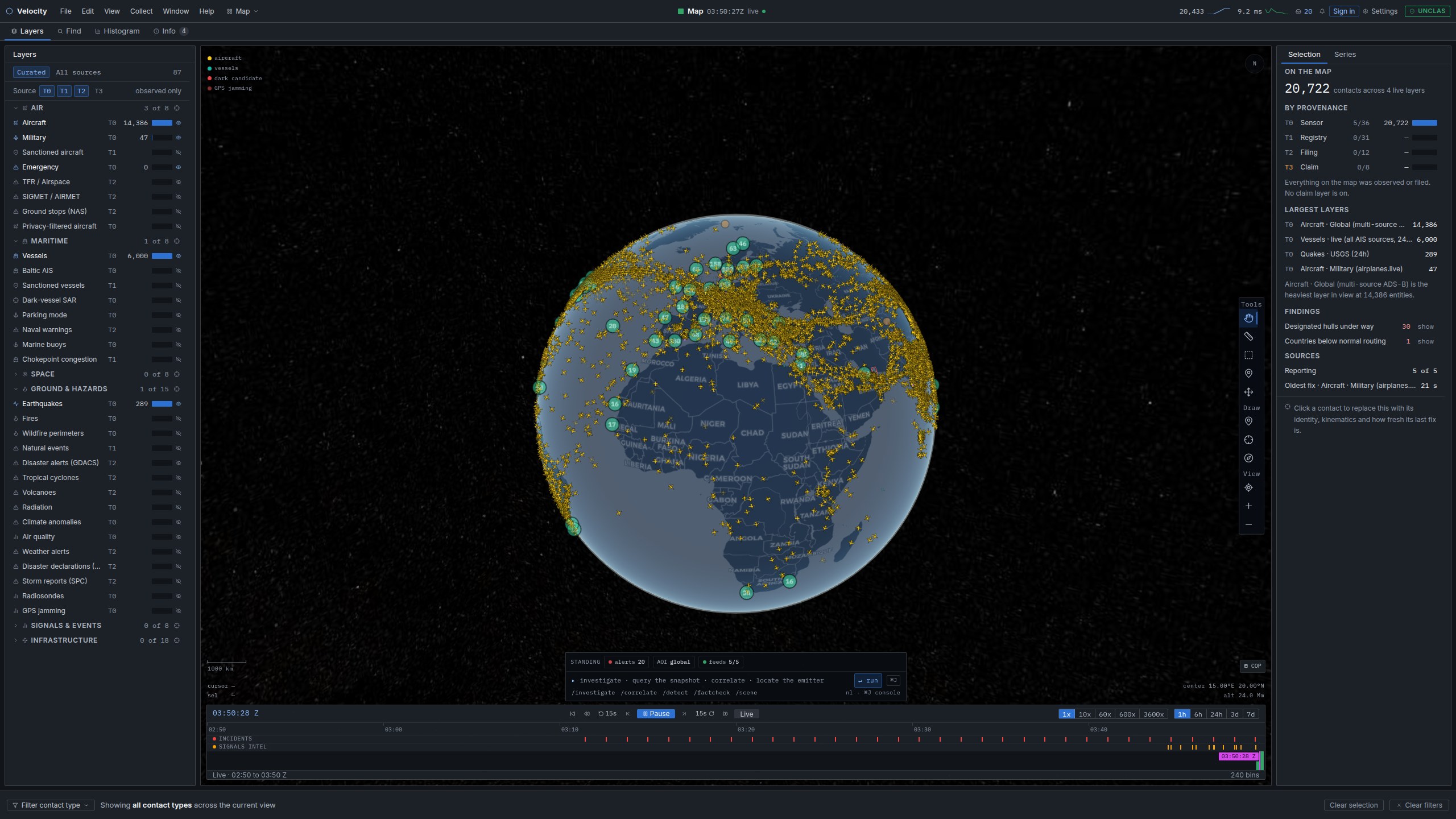Select the compass tool in Draw

(1248, 458)
